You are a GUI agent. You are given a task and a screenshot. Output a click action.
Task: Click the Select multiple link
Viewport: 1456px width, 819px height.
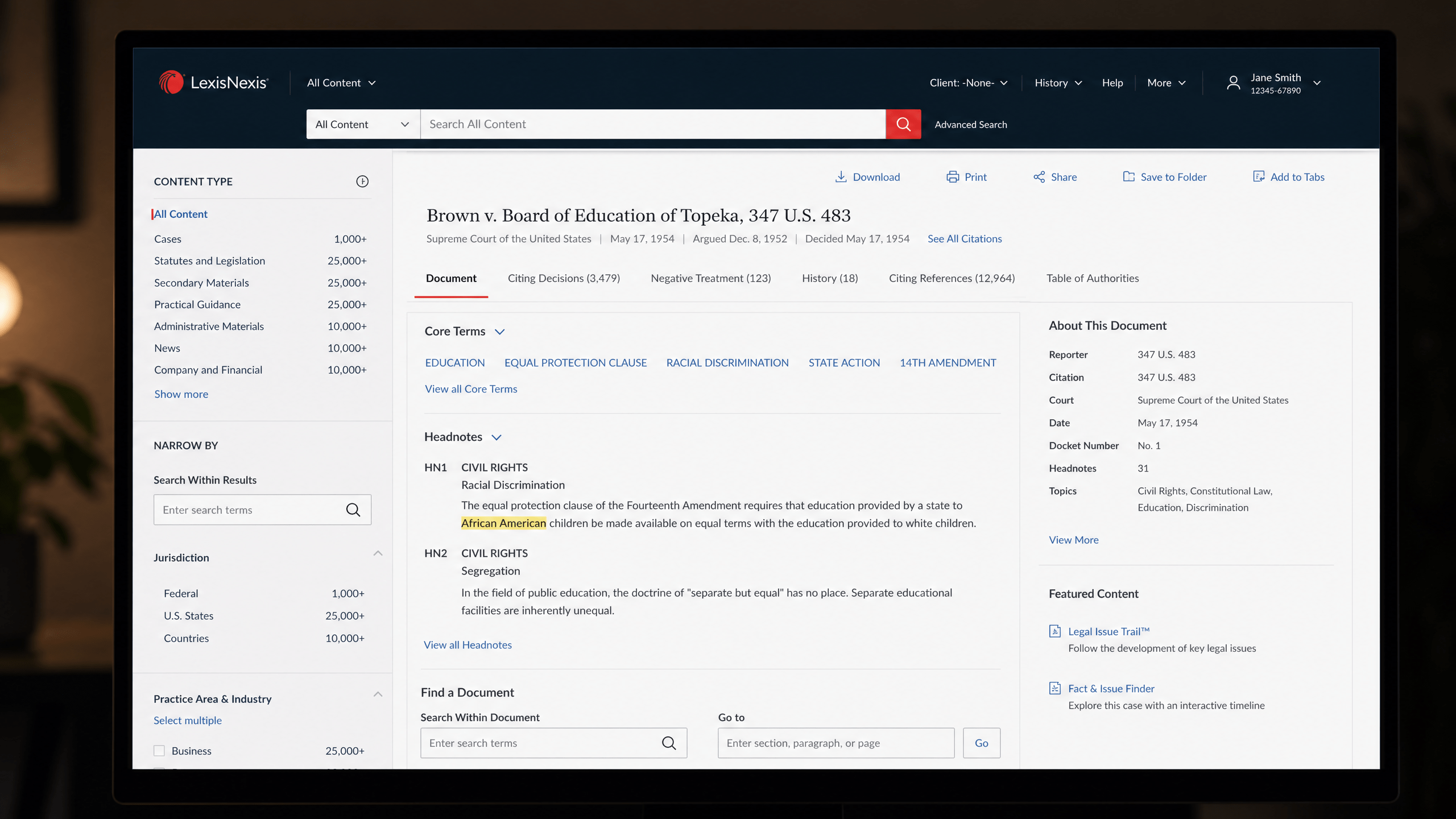click(188, 721)
